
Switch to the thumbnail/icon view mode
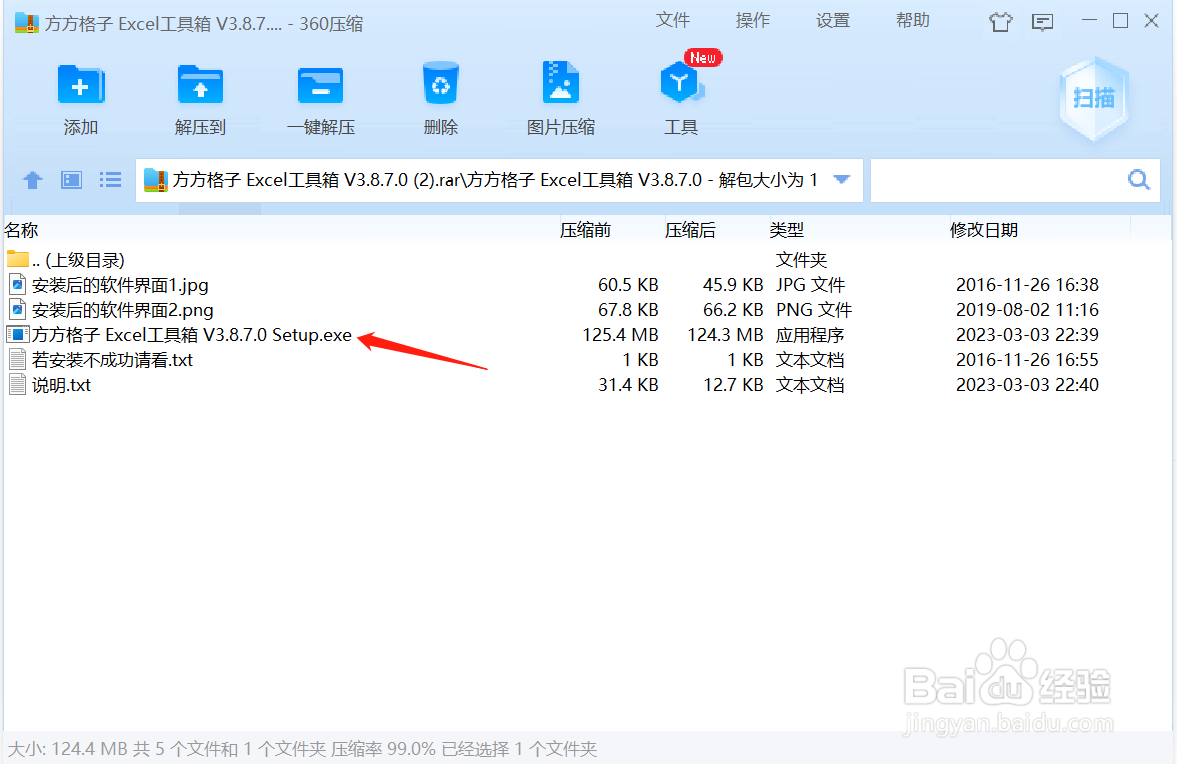(x=71, y=180)
